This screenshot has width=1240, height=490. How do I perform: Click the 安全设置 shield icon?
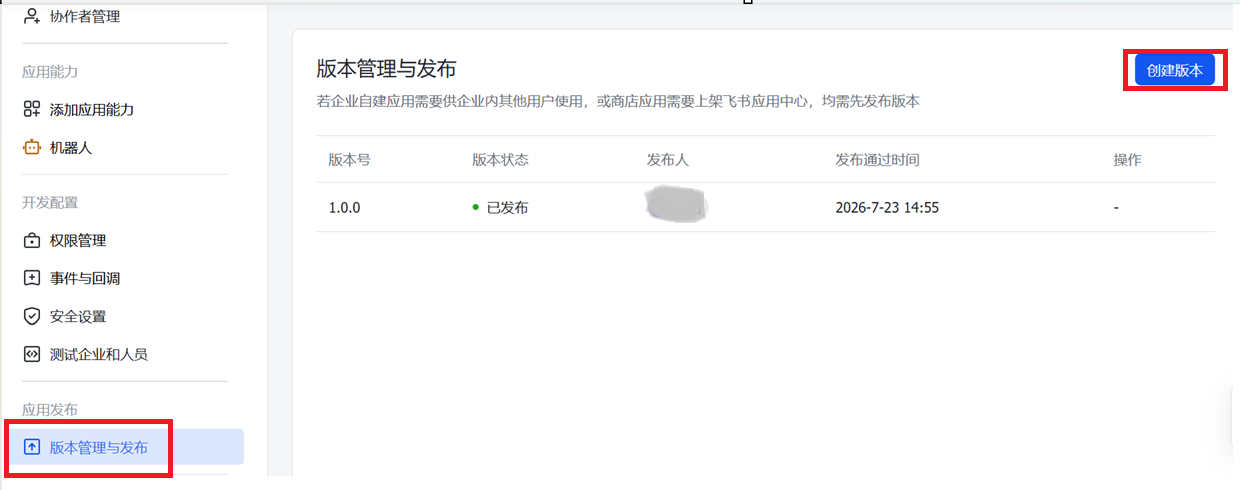pos(32,316)
